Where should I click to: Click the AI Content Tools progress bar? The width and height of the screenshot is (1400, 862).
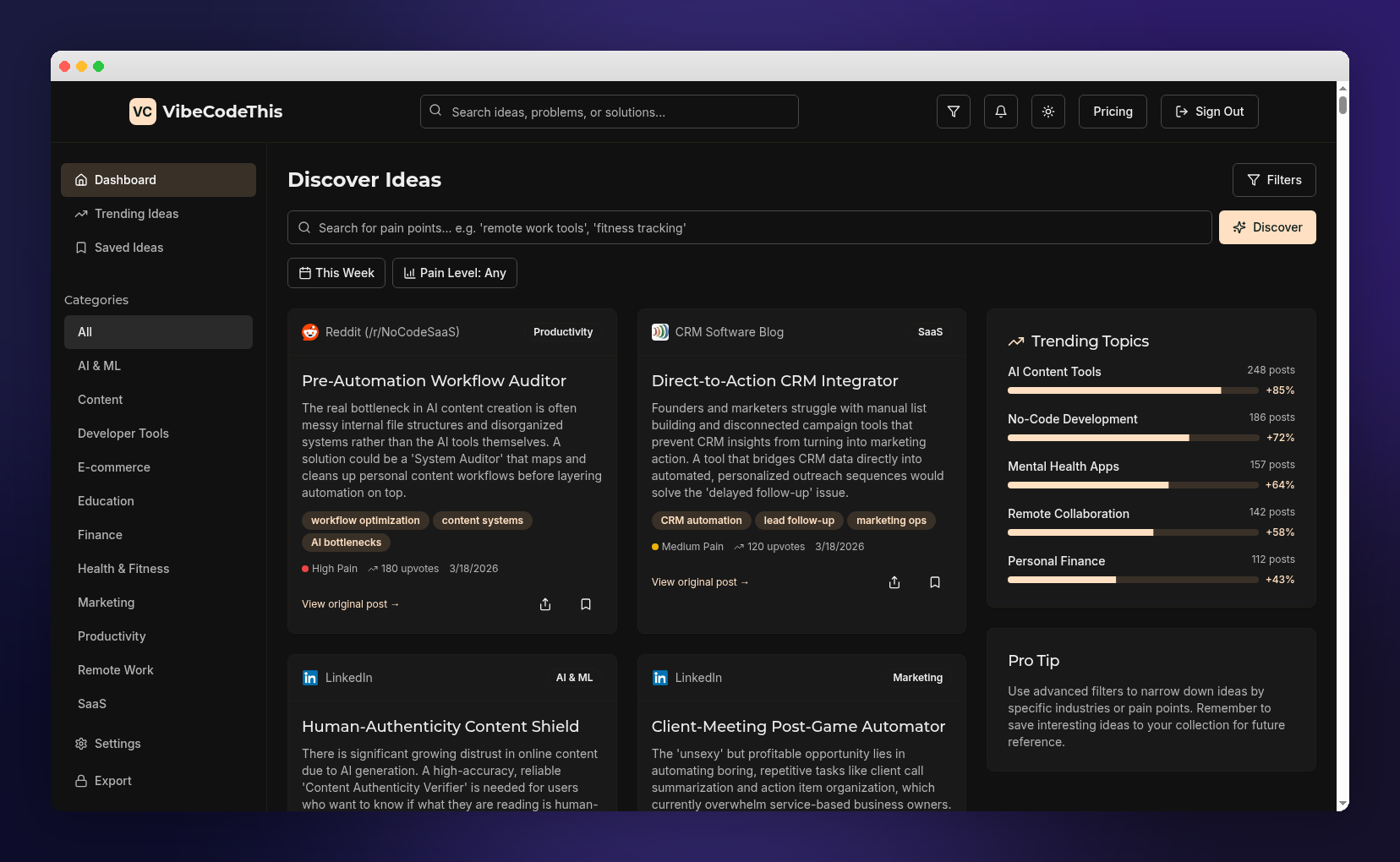(1133, 390)
